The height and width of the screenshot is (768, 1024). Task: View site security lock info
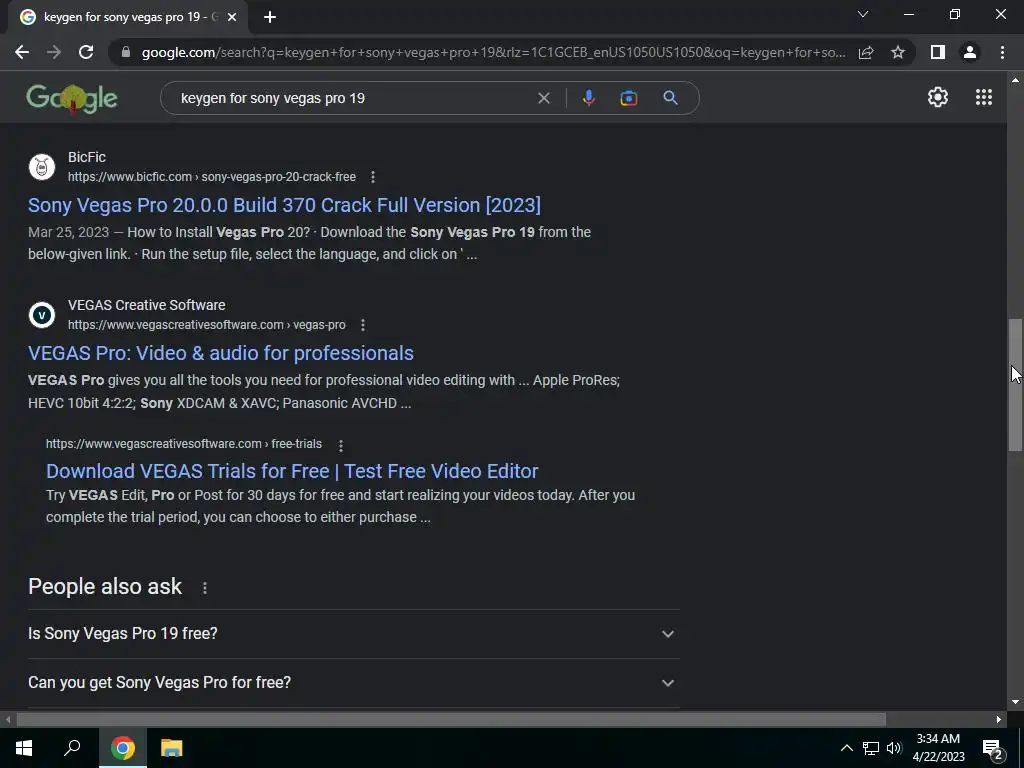(126, 52)
